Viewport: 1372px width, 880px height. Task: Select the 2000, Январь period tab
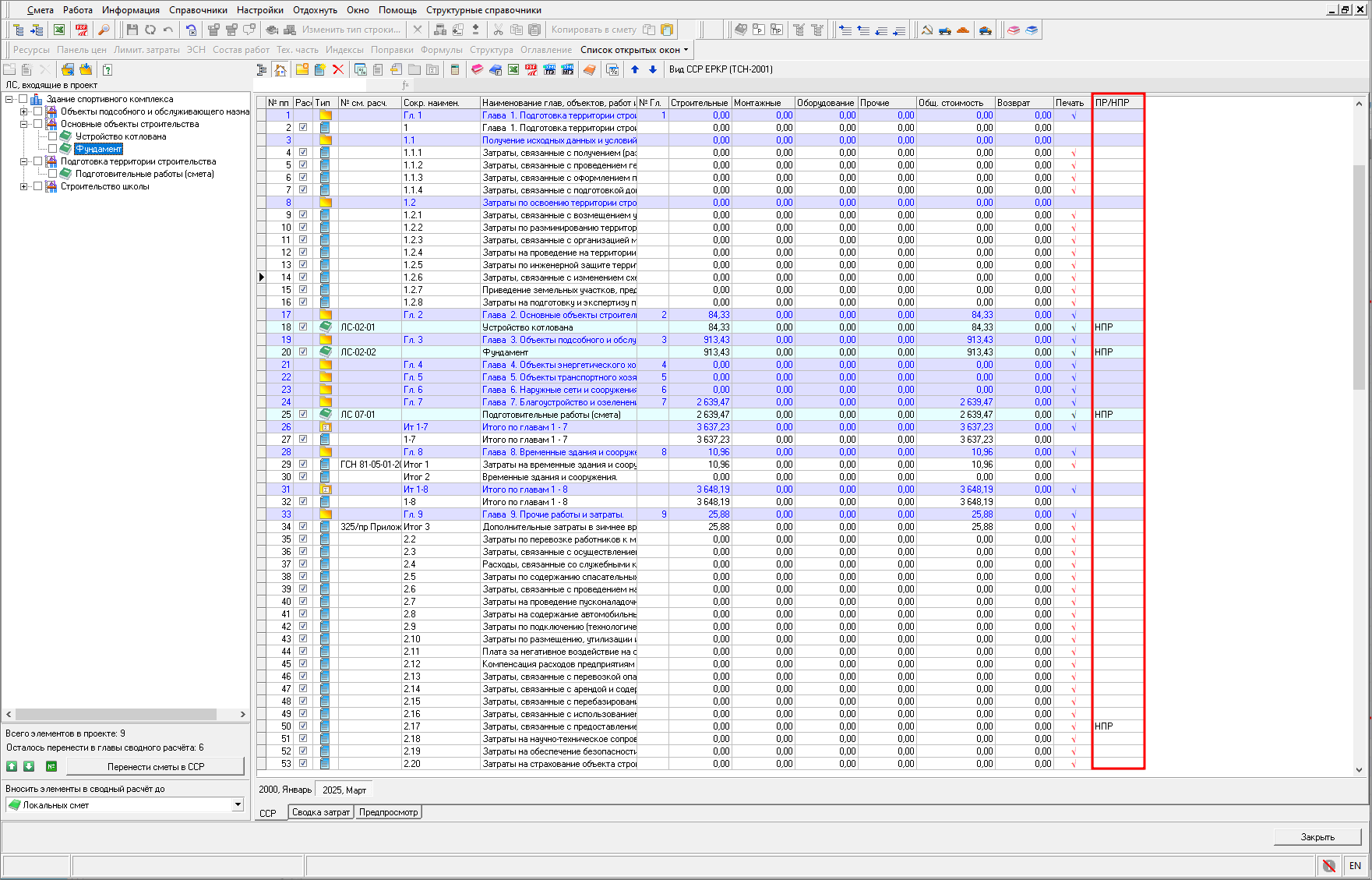coord(285,790)
